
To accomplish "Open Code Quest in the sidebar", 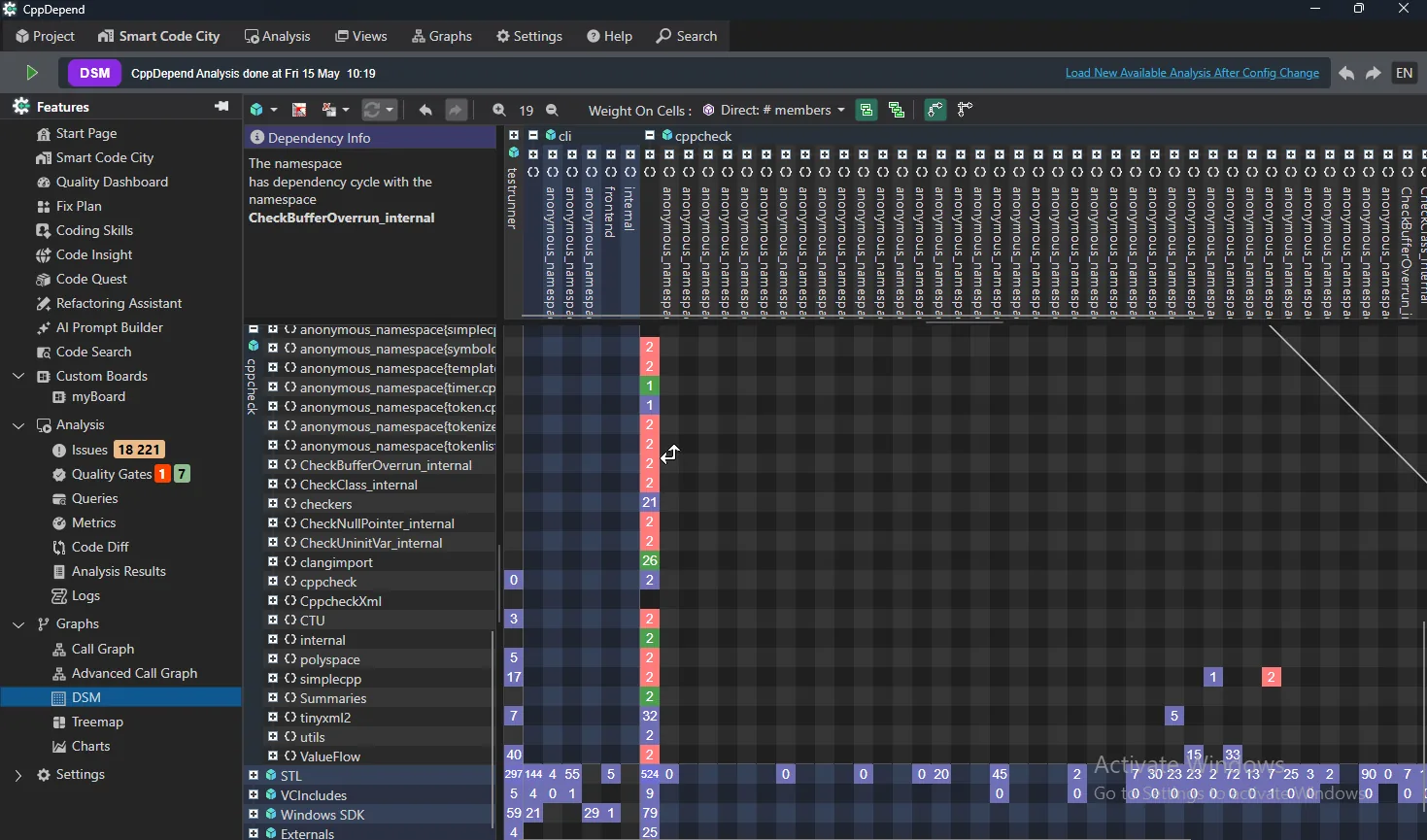I will click(82, 279).
